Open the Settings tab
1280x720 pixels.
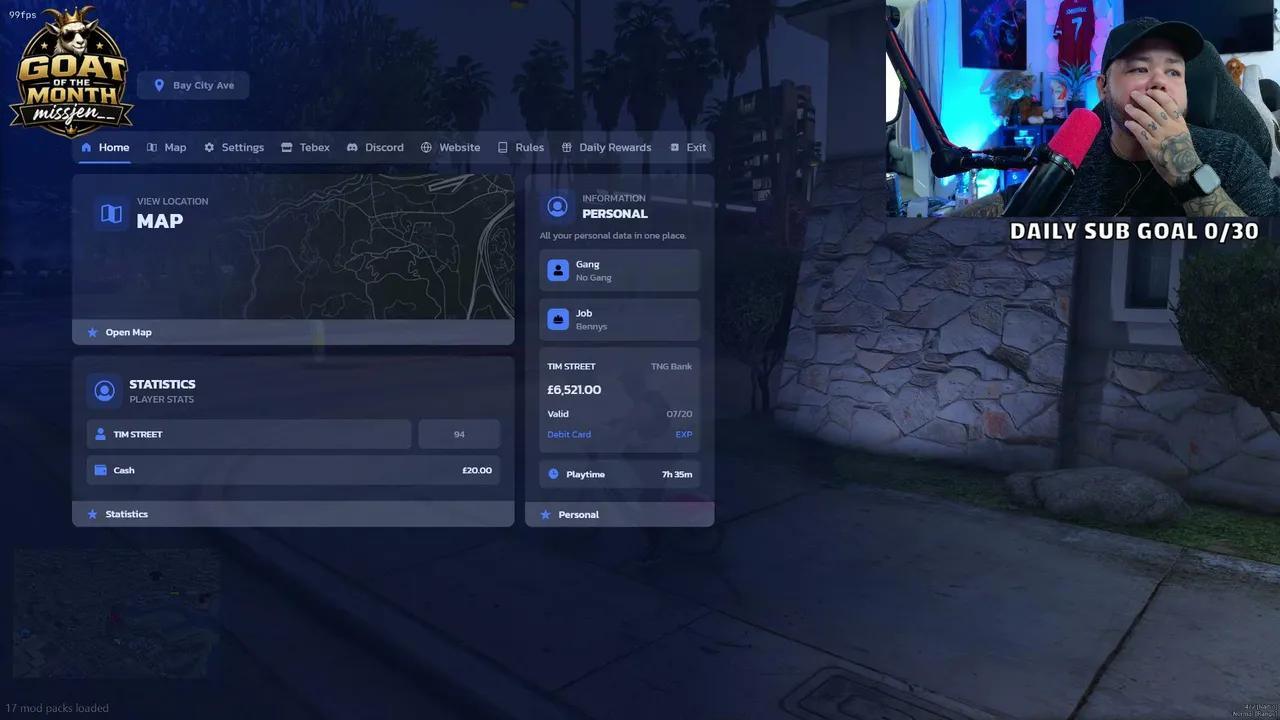coord(234,147)
